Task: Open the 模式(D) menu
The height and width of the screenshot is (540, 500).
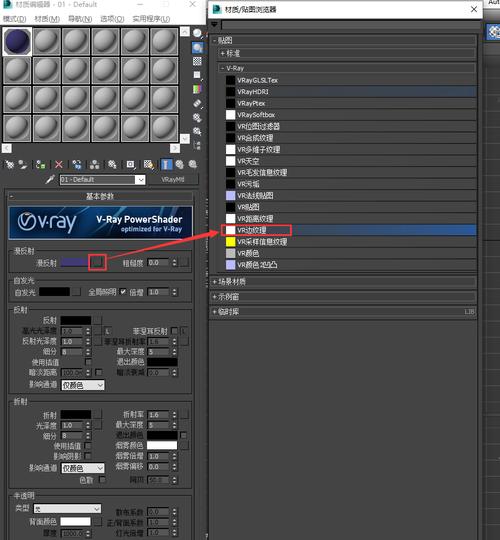Action: click(14, 19)
